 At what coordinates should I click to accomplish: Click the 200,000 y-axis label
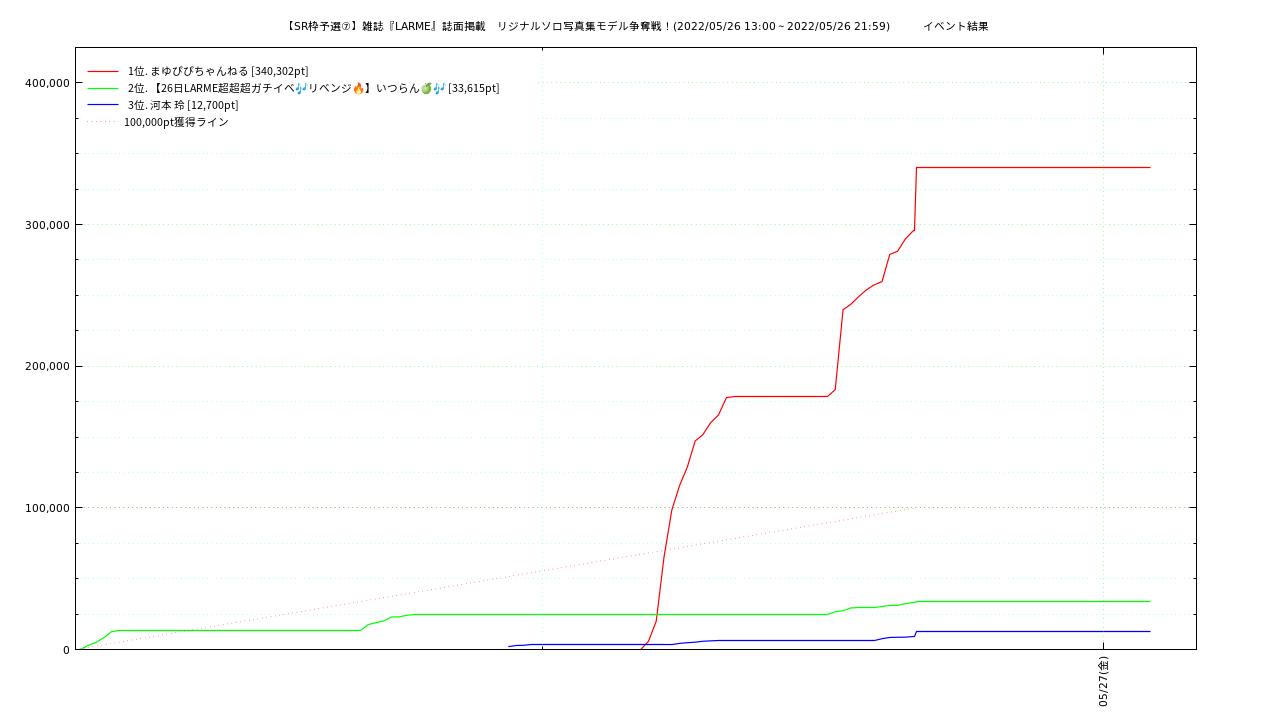[47, 366]
